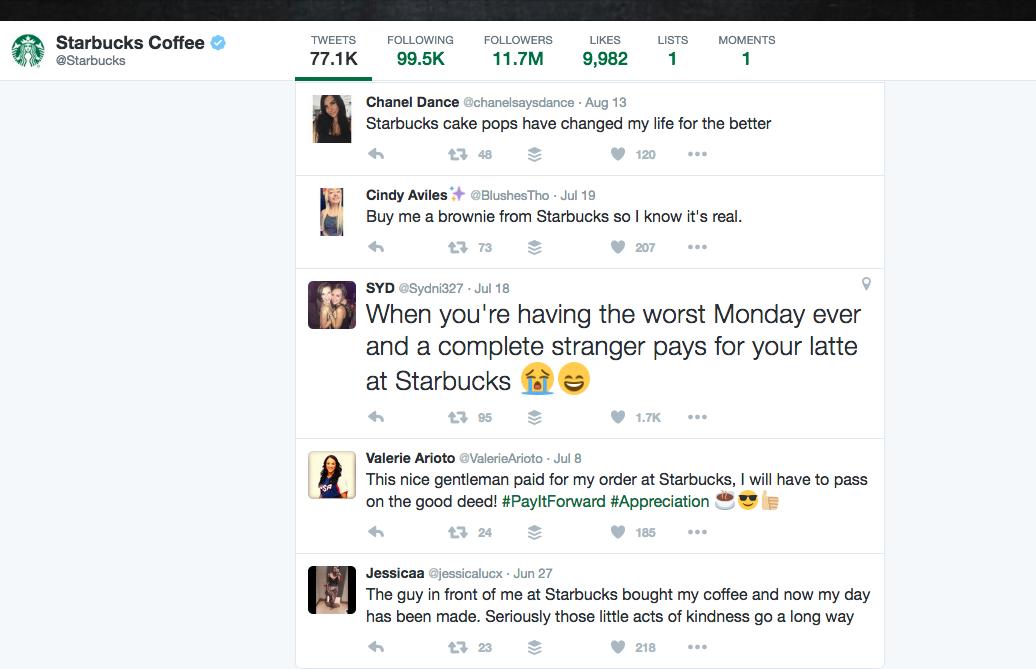Open the @chanelsaysdance profile link
Image resolution: width=1036 pixels, height=669 pixels.
518,102
